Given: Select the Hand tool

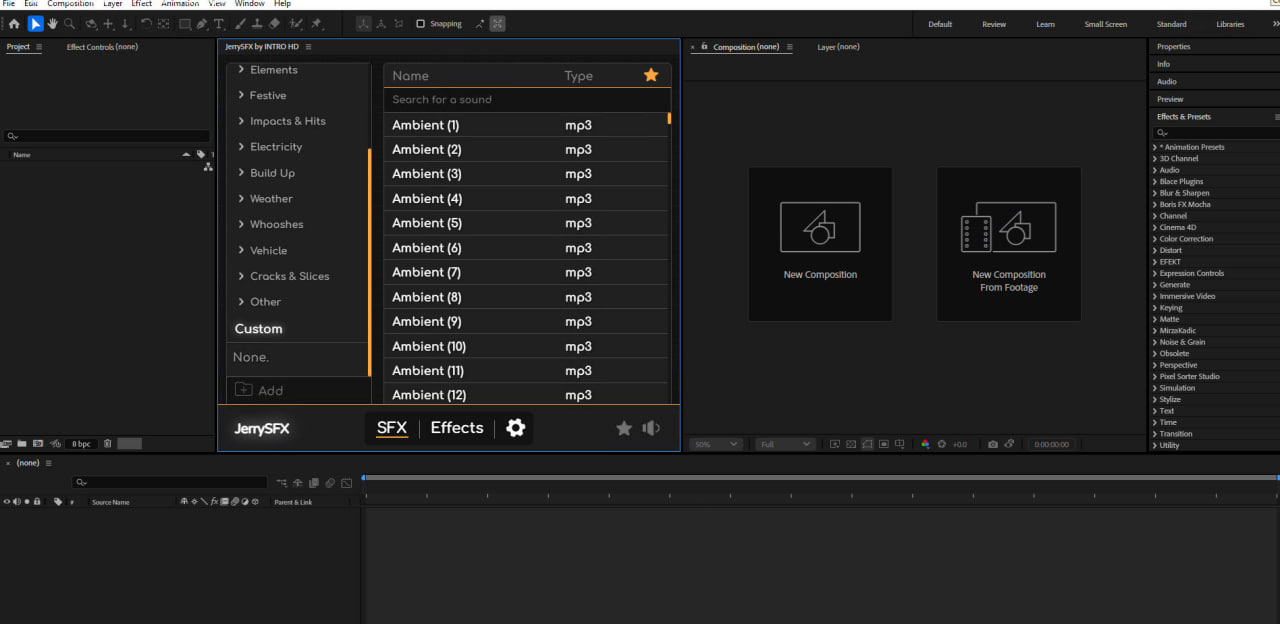Looking at the screenshot, I should (52, 24).
